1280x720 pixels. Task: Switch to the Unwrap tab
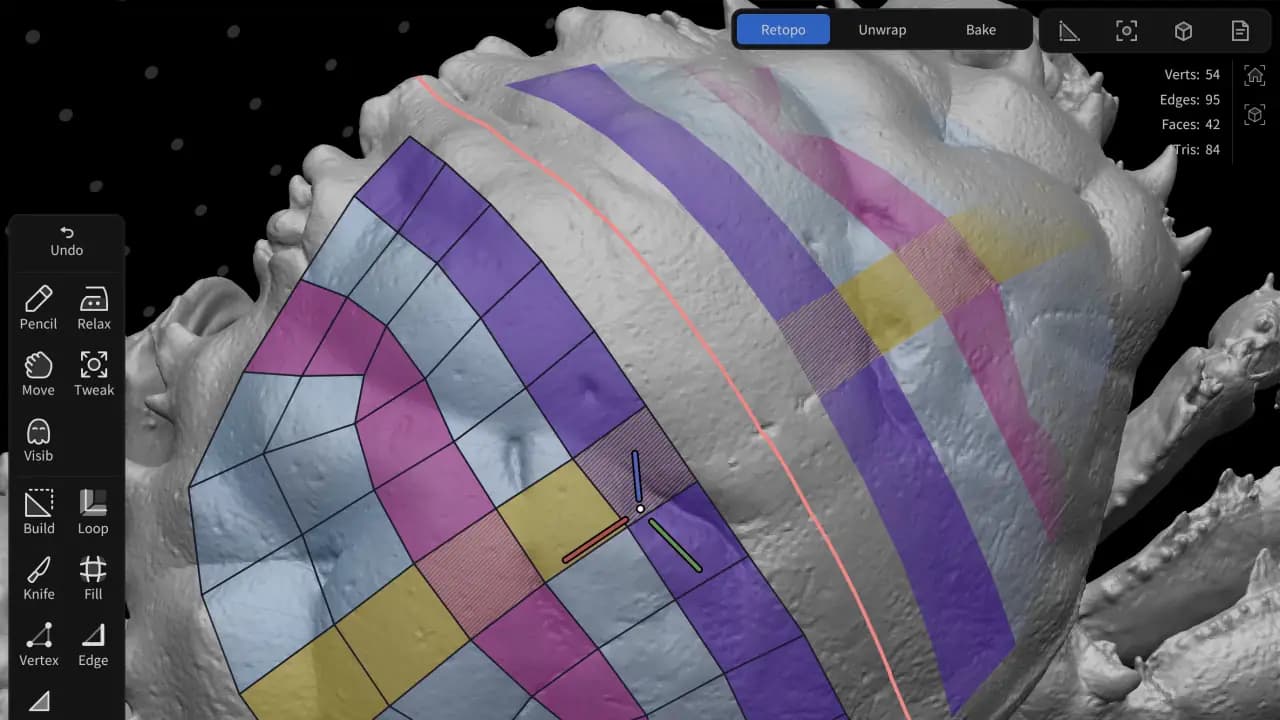tap(882, 30)
